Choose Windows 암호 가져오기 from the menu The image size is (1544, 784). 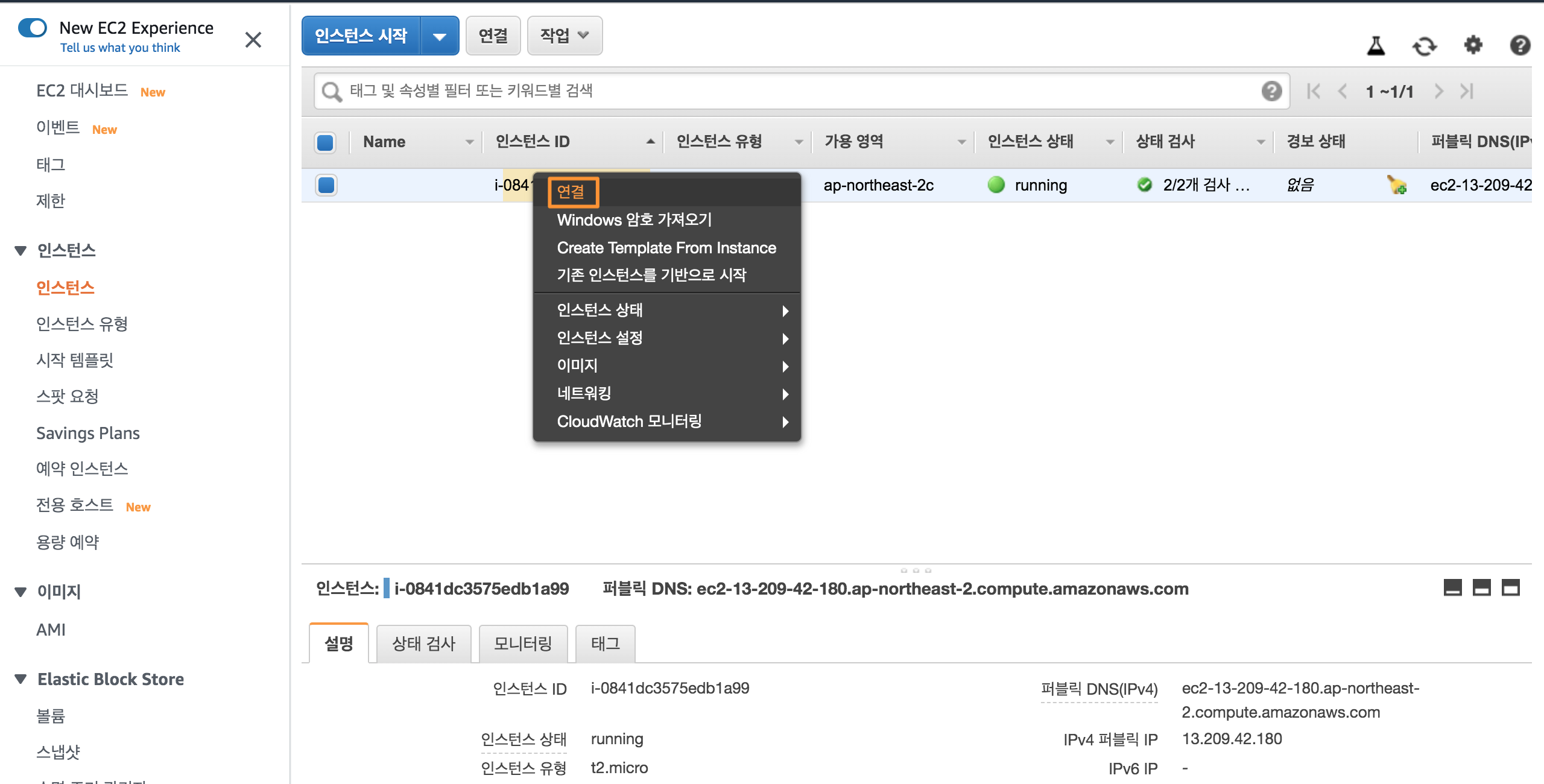click(667, 220)
